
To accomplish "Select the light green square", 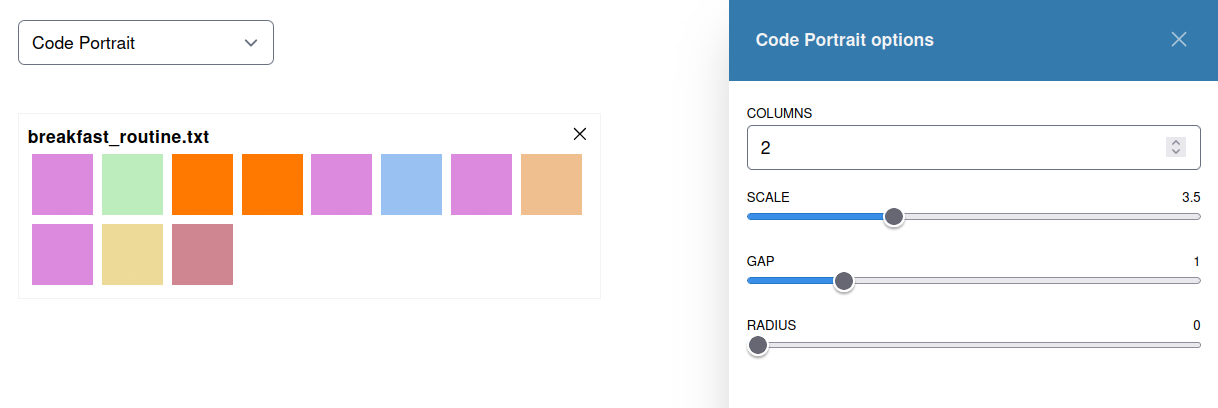I will pyautogui.click(x=132, y=184).
